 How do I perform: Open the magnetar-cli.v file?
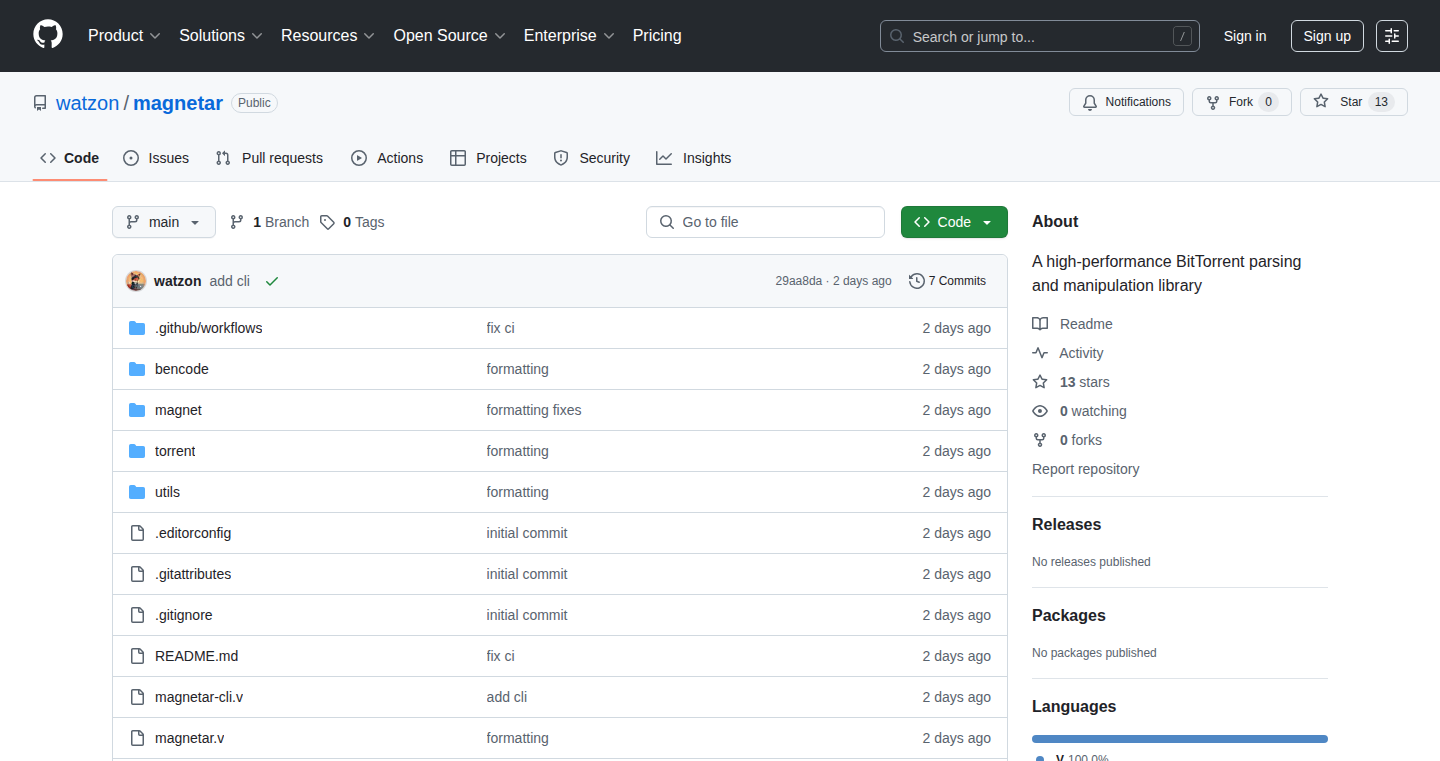(x=199, y=697)
